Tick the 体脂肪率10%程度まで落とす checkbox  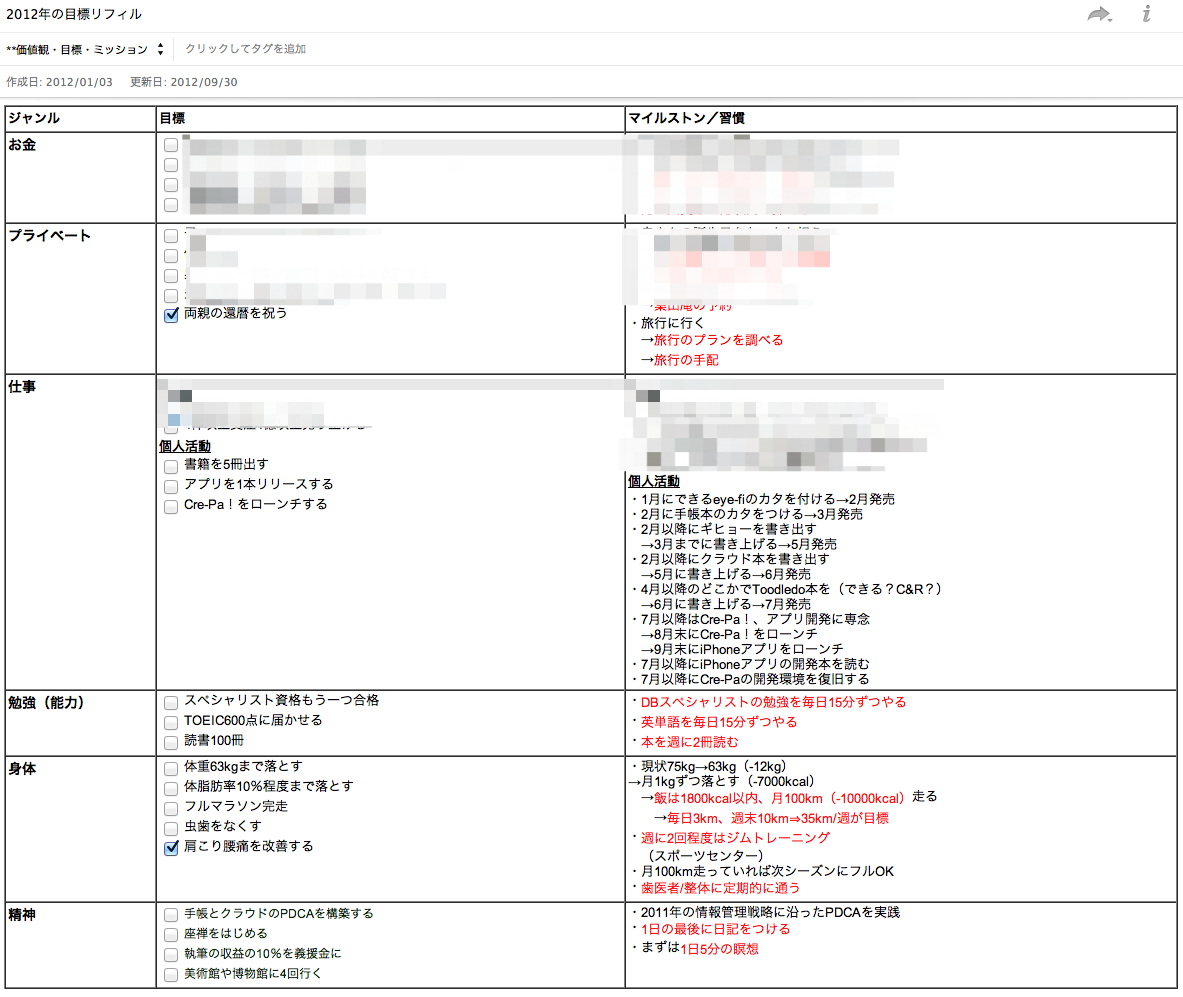click(171, 788)
